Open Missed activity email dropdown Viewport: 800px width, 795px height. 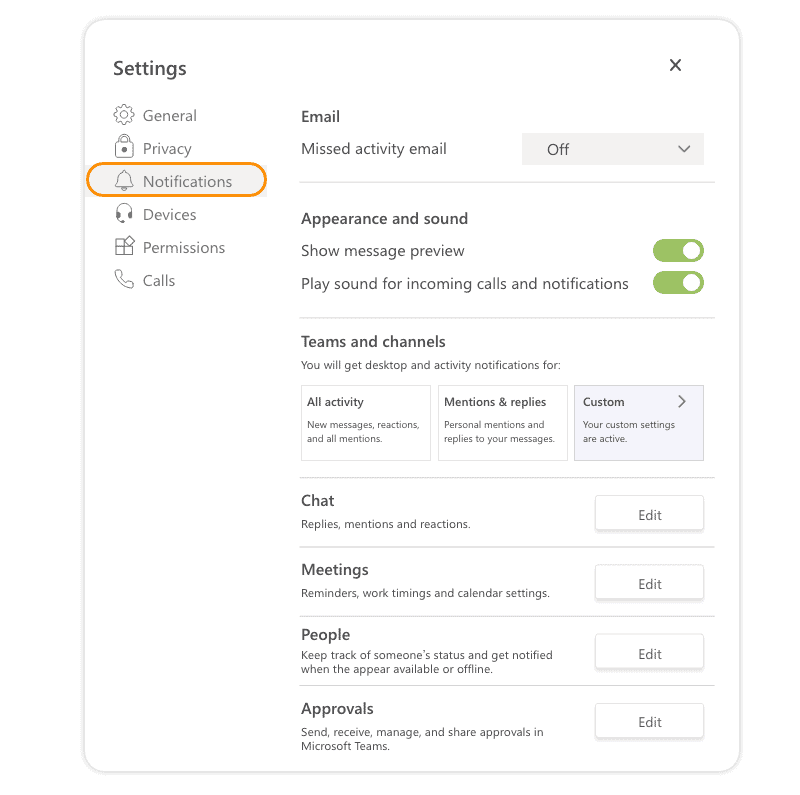(x=612, y=149)
